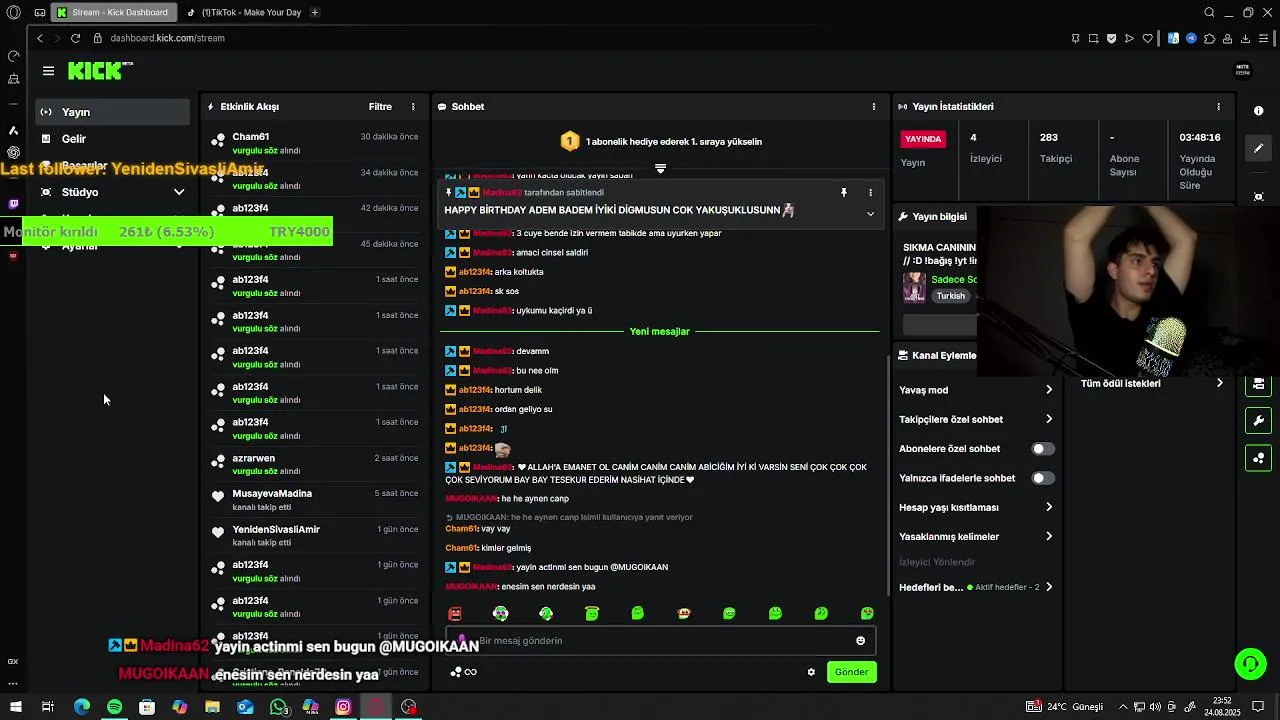Expand the pinned message chevron
1280x720 pixels.
(870, 213)
